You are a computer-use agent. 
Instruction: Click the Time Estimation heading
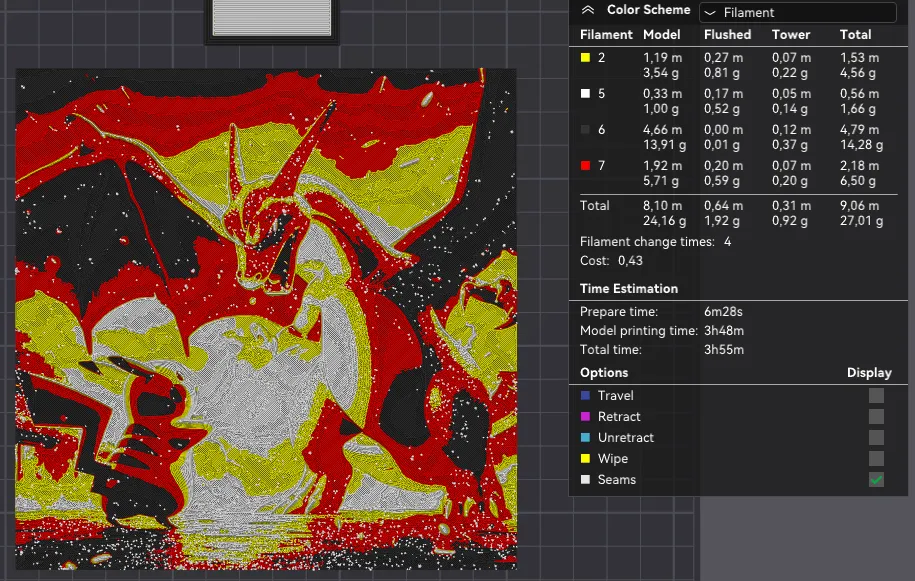click(628, 289)
